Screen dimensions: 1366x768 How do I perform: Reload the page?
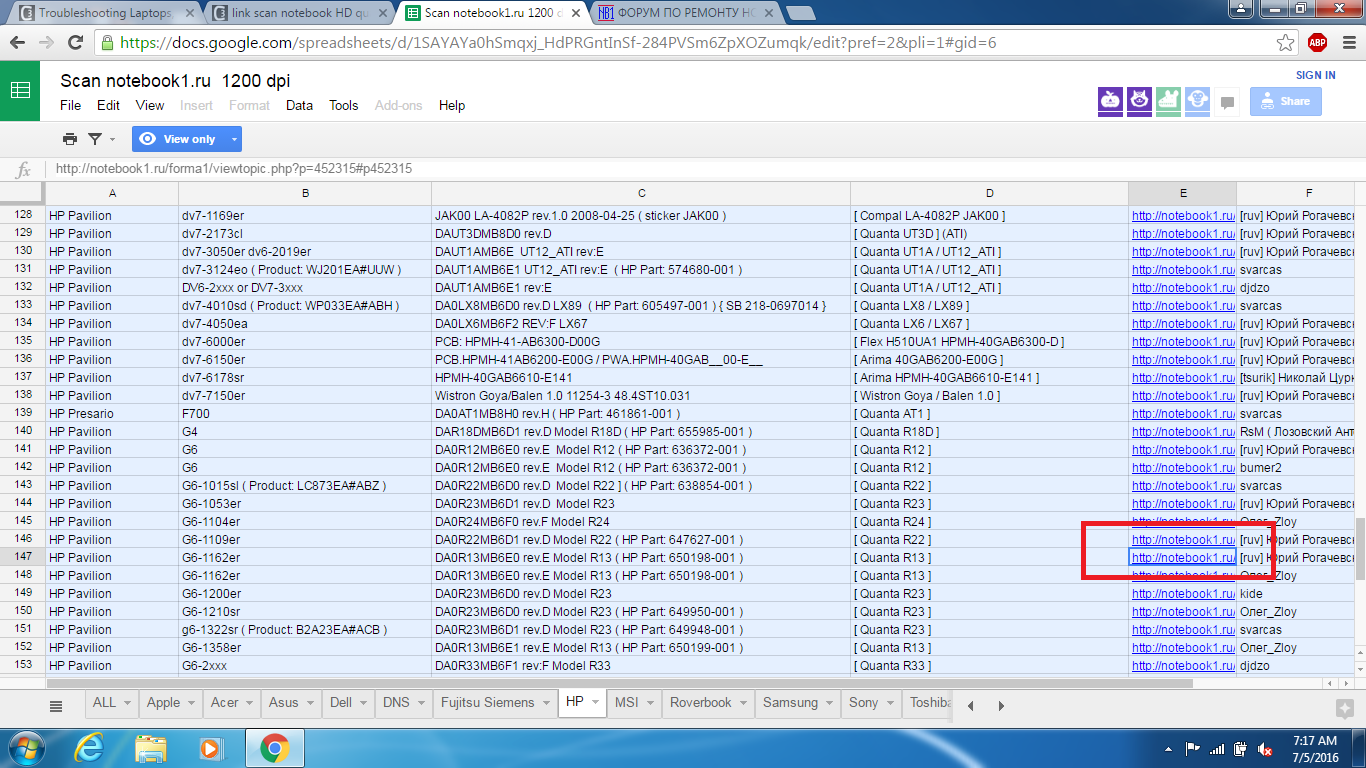(75, 43)
